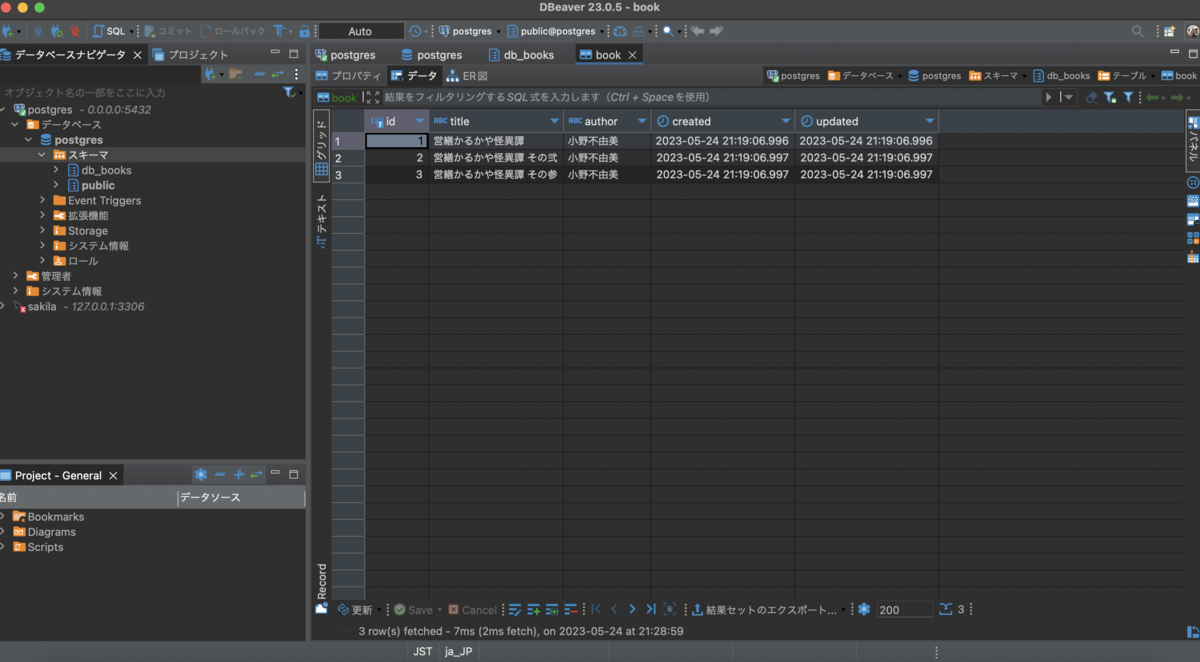Click the コミット button
Screen dimensions: 1200x662
(168, 31)
